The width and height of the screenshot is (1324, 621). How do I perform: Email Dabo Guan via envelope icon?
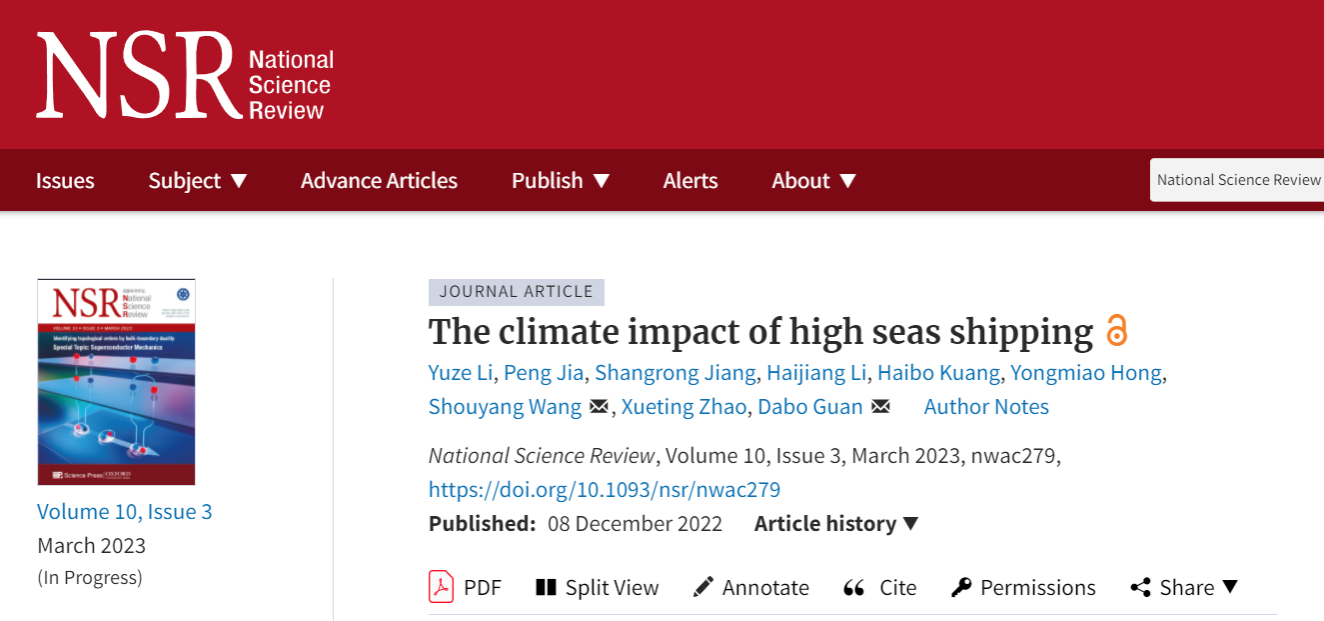pyautogui.click(x=880, y=407)
